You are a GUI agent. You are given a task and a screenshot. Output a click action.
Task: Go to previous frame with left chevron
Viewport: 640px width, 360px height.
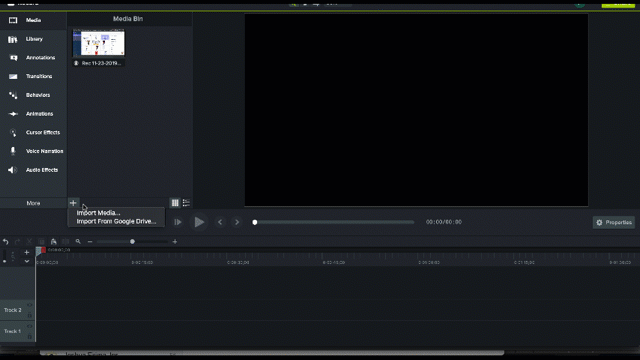(x=220, y=222)
